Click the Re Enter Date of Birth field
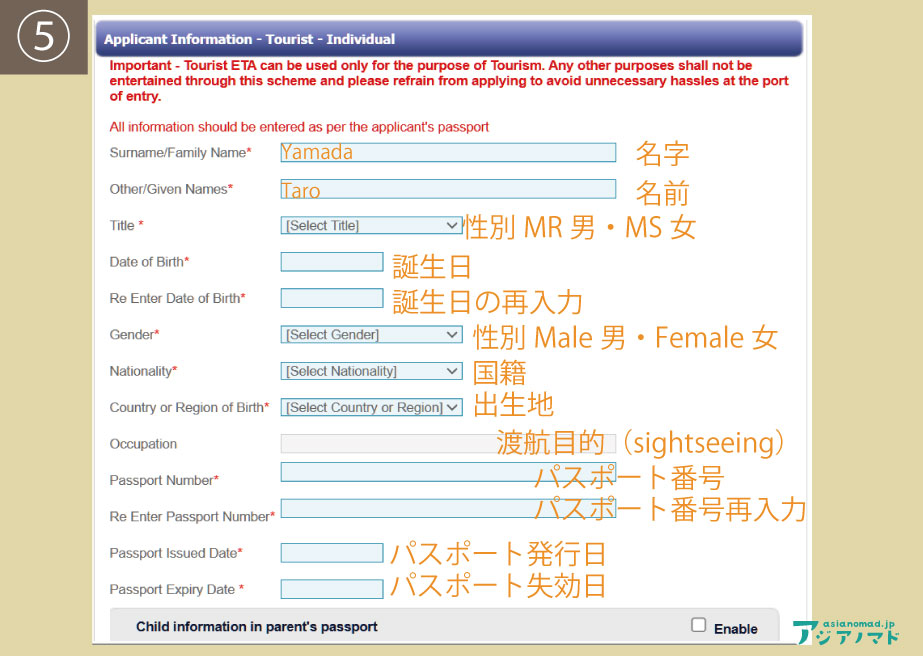923x656 pixels. point(331,298)
